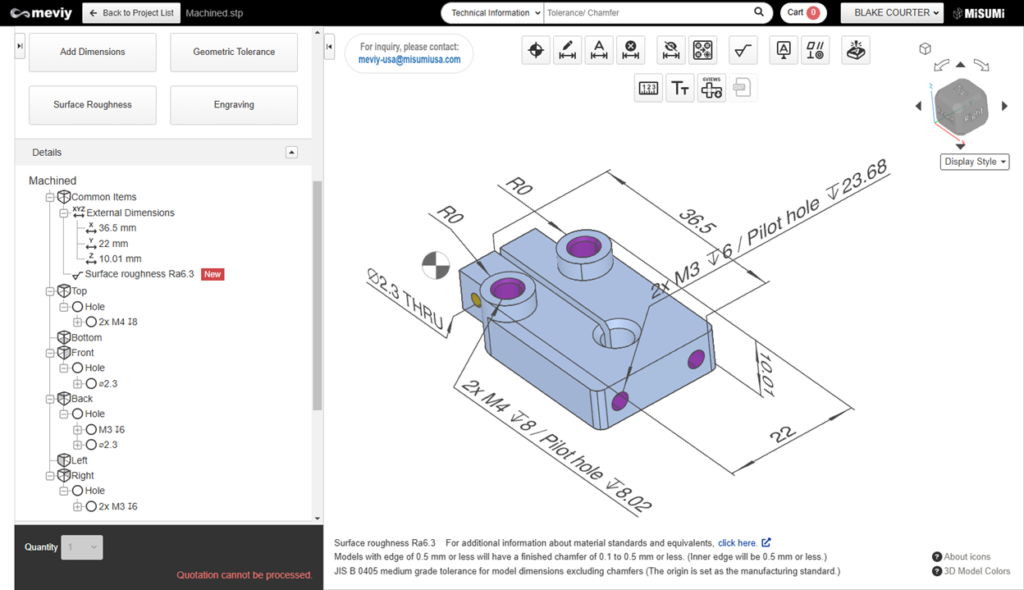Collapse the Common Items tree node
Viewport: 1024px width, 590px height.
click(x=50, y=197)
